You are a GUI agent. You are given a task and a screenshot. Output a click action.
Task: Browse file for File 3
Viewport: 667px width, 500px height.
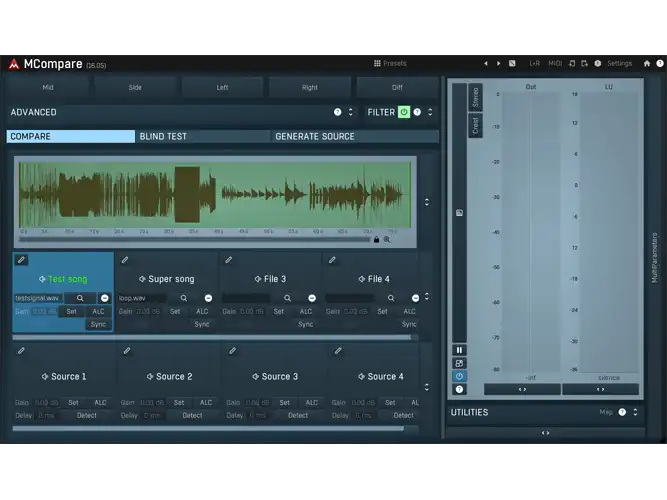coord(288,298)
